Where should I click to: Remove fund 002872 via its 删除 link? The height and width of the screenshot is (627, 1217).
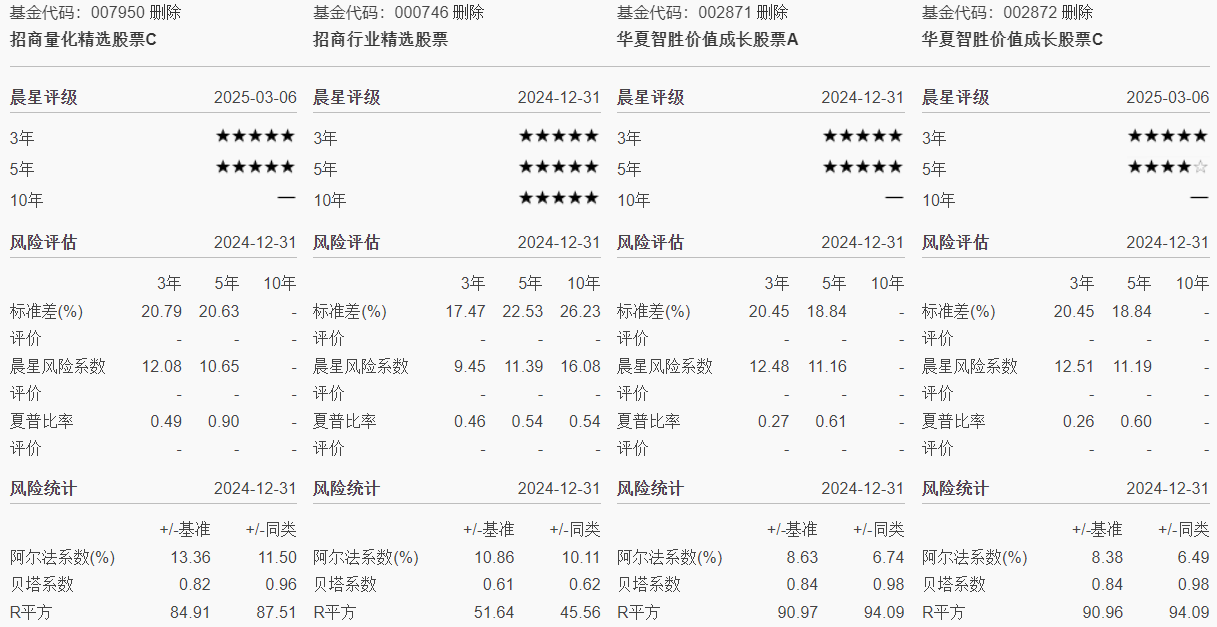(1077, 13)
